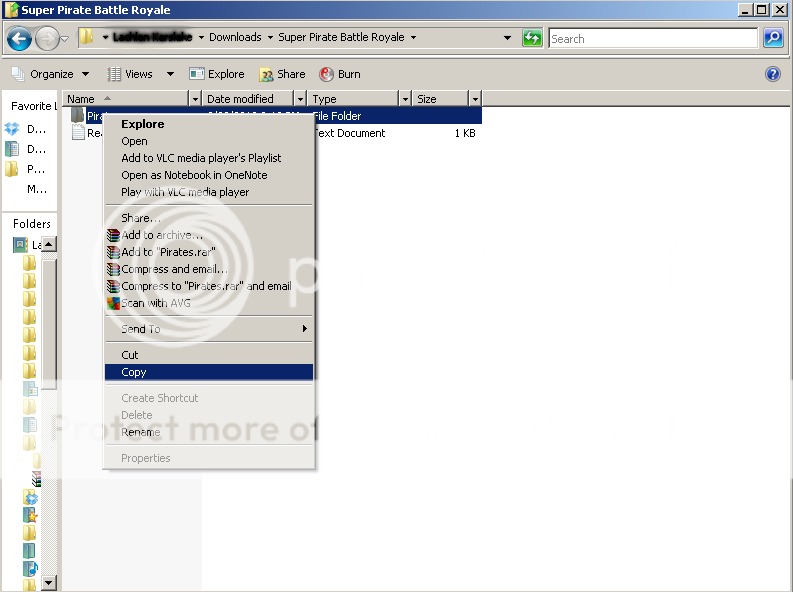
Task: Choose Cut from the context menu
Action: click(x=130, y=355)
